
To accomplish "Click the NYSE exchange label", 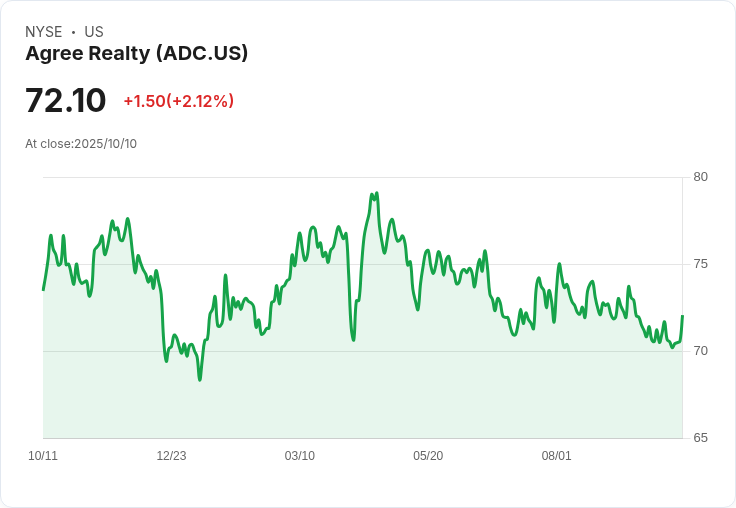I will pos(44,32).
